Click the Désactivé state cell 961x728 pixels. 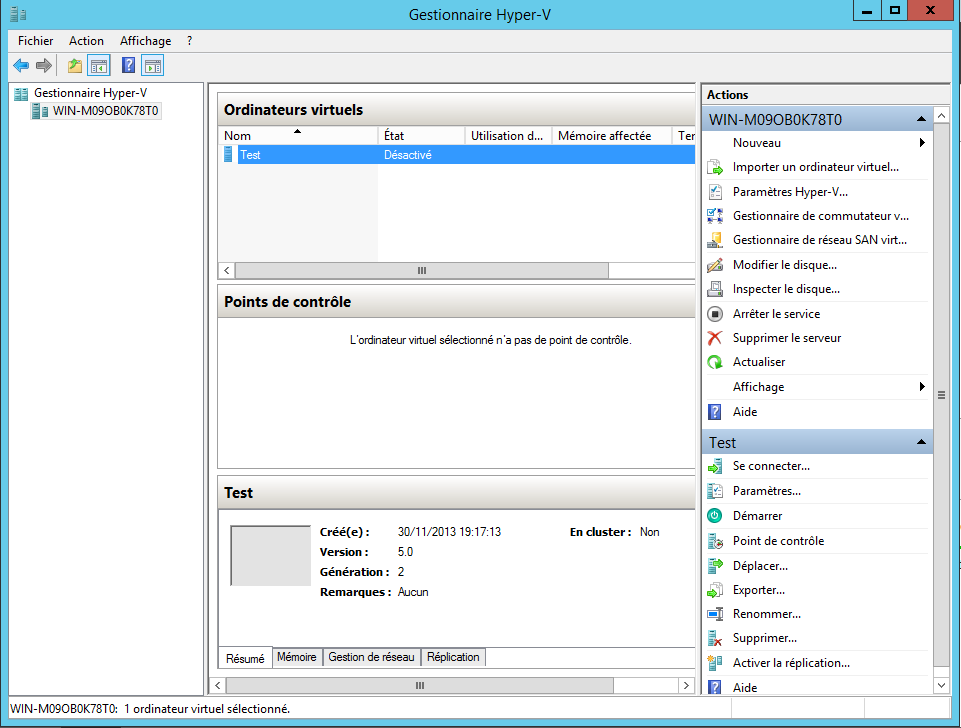tap(408, 155)
